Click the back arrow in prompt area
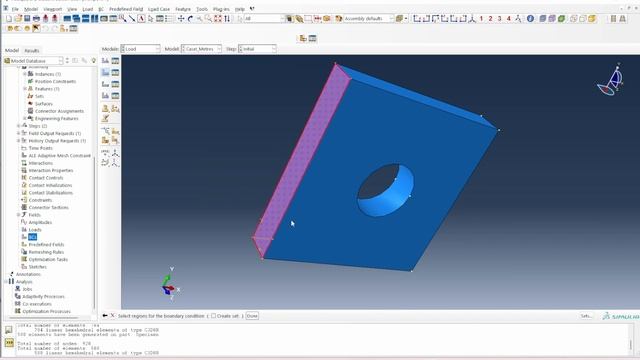 tap(105, 316)
